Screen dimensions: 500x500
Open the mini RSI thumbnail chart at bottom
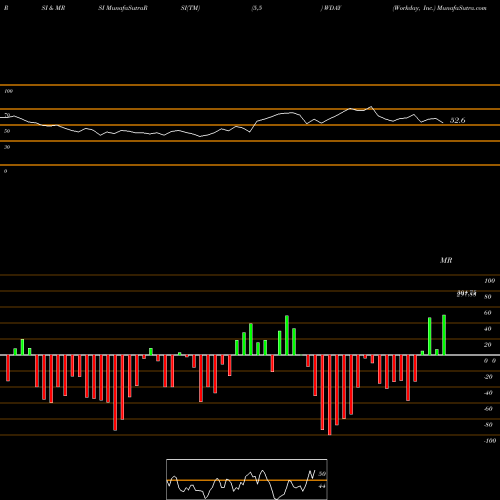[x=247, y=479]
